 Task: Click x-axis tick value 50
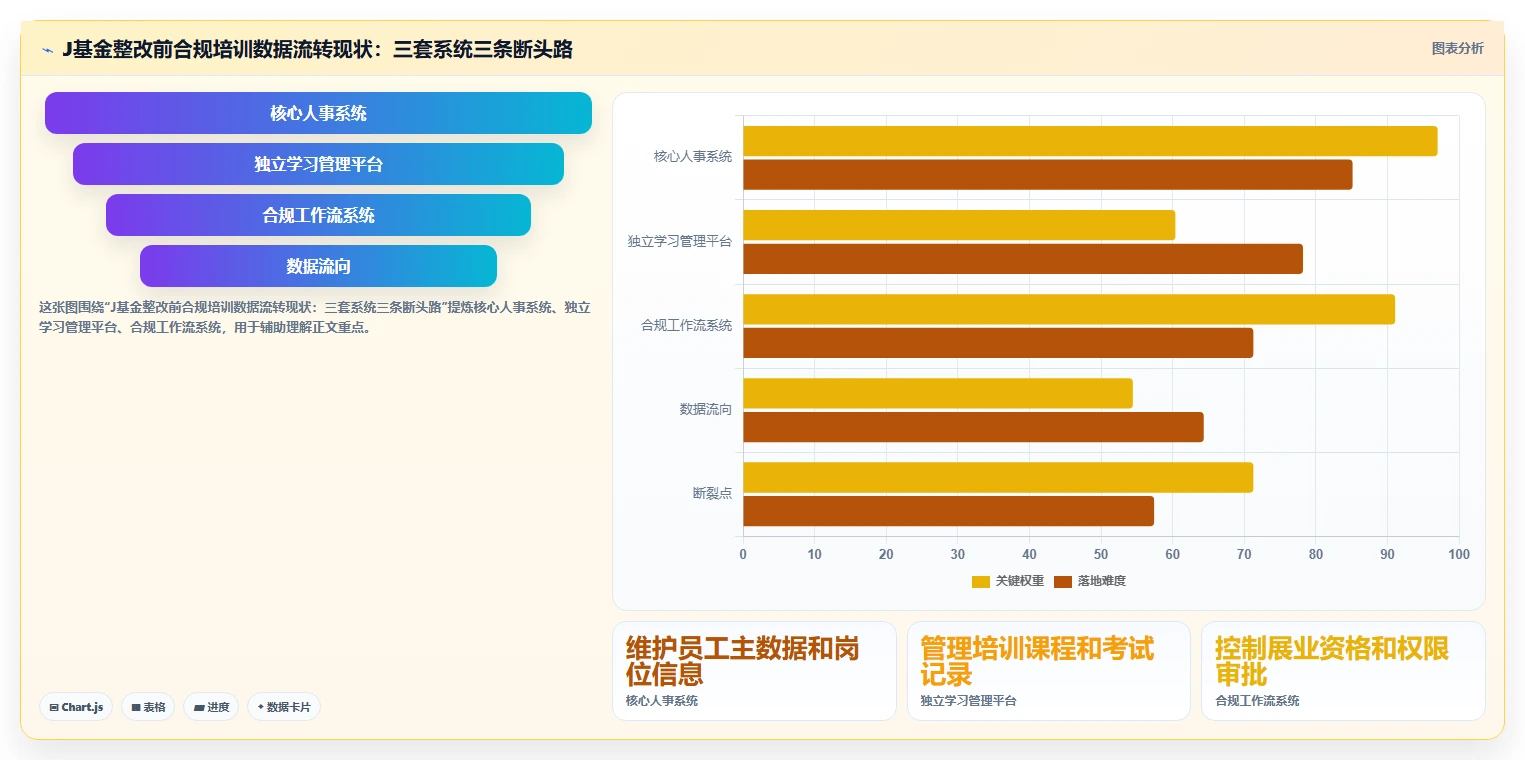coord(1101,554)
